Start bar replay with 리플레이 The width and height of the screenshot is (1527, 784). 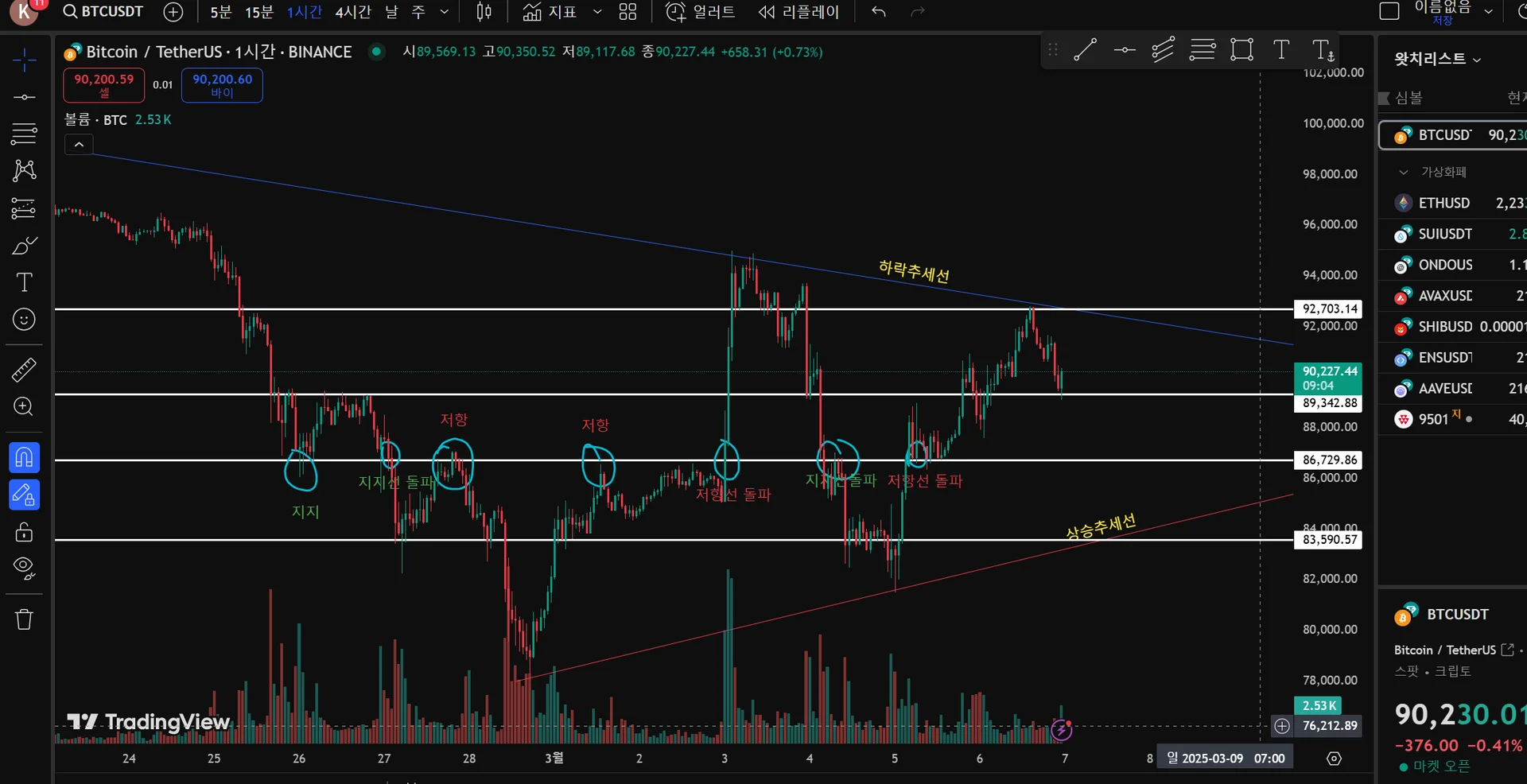(799, 12)
